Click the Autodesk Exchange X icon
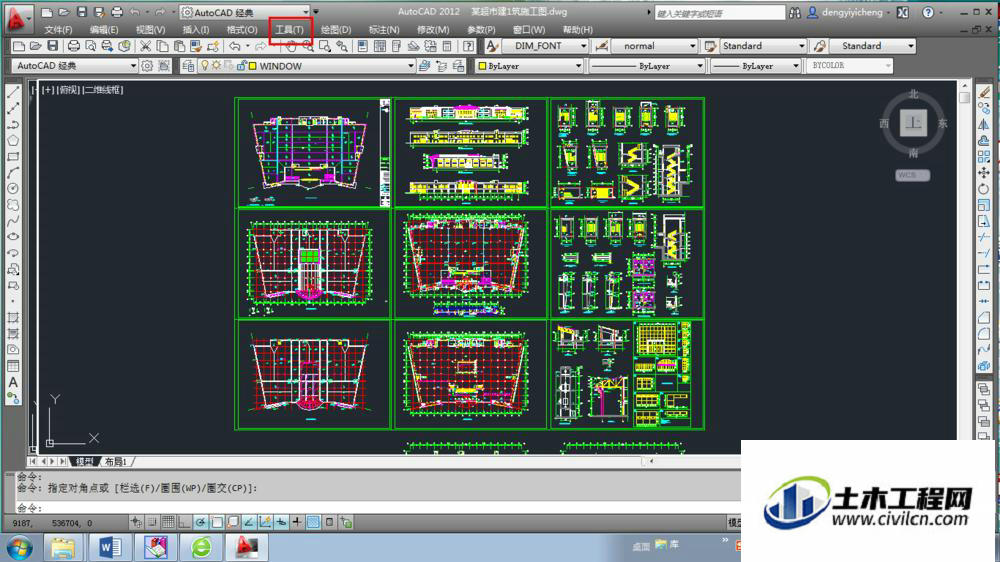 (902, 12)
